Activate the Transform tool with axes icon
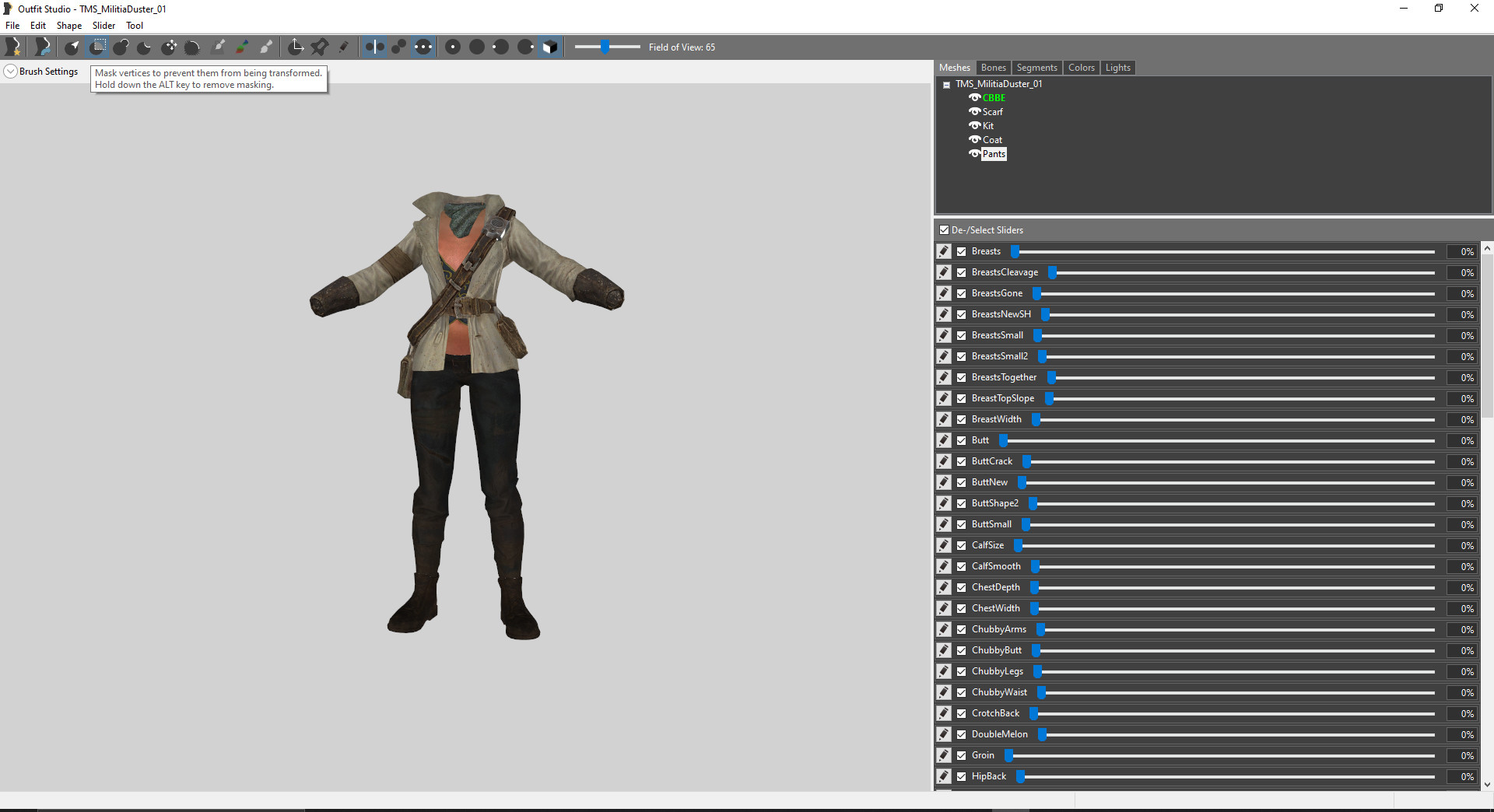 pyautogui.click(x=296, y=47)
